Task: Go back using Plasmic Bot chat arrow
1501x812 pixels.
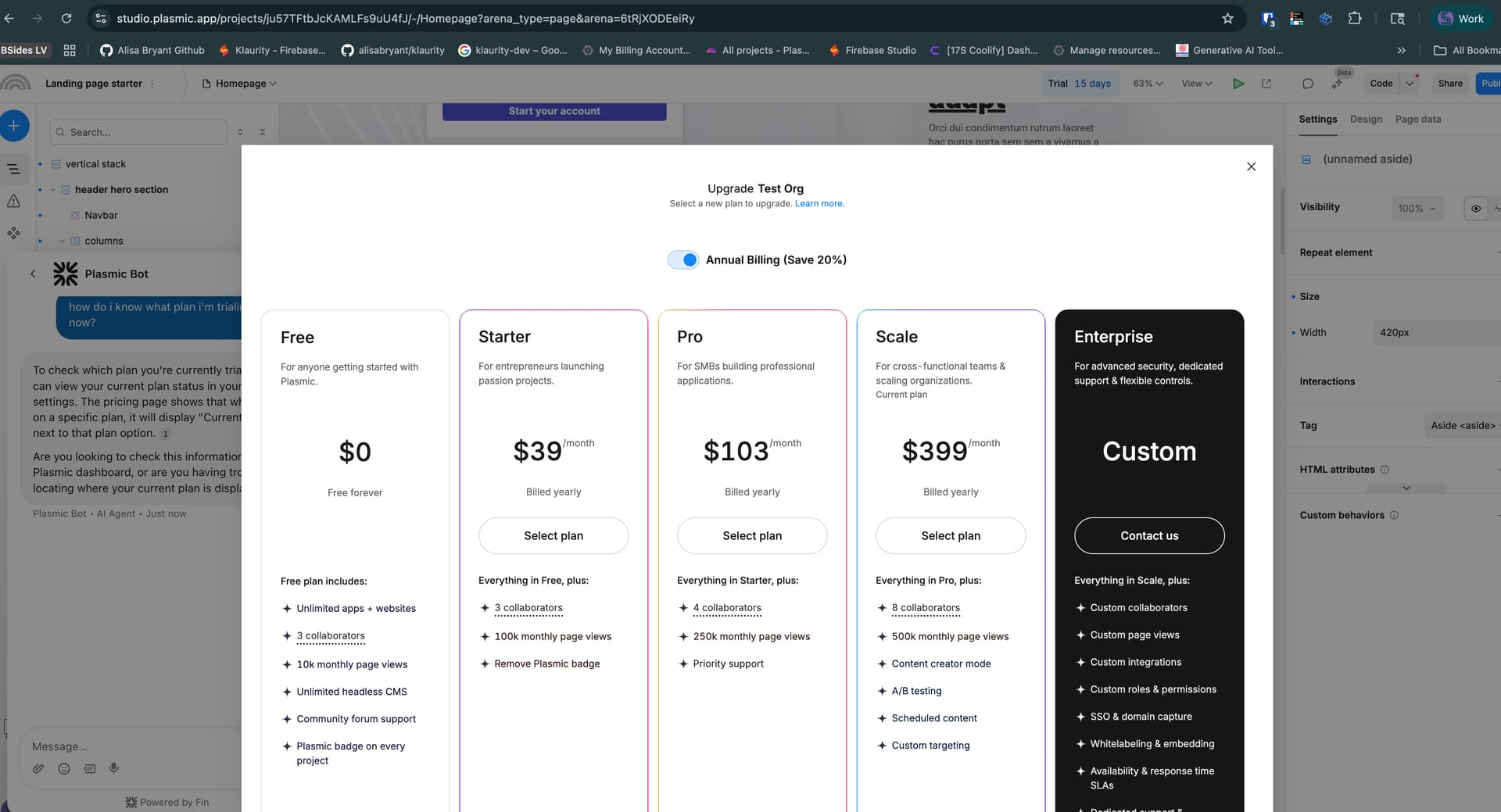Action: (33, 274)
